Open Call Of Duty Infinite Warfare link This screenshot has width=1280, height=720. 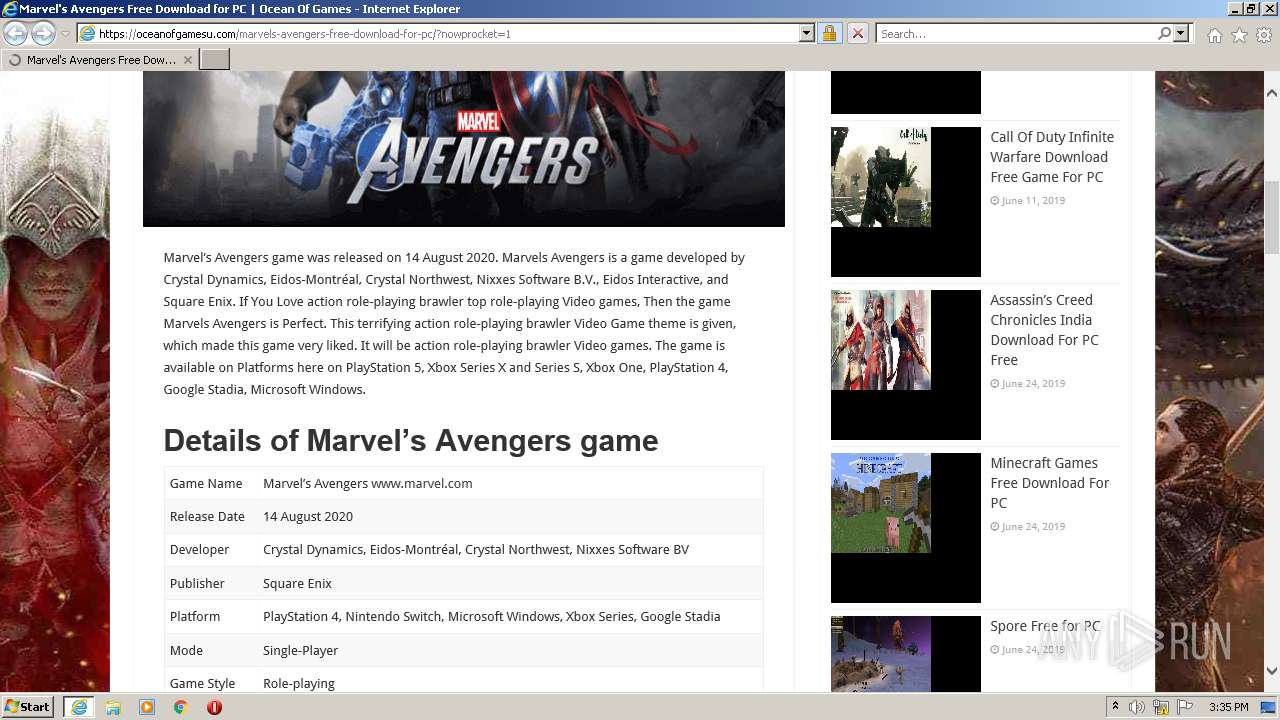click(1052, 157)
